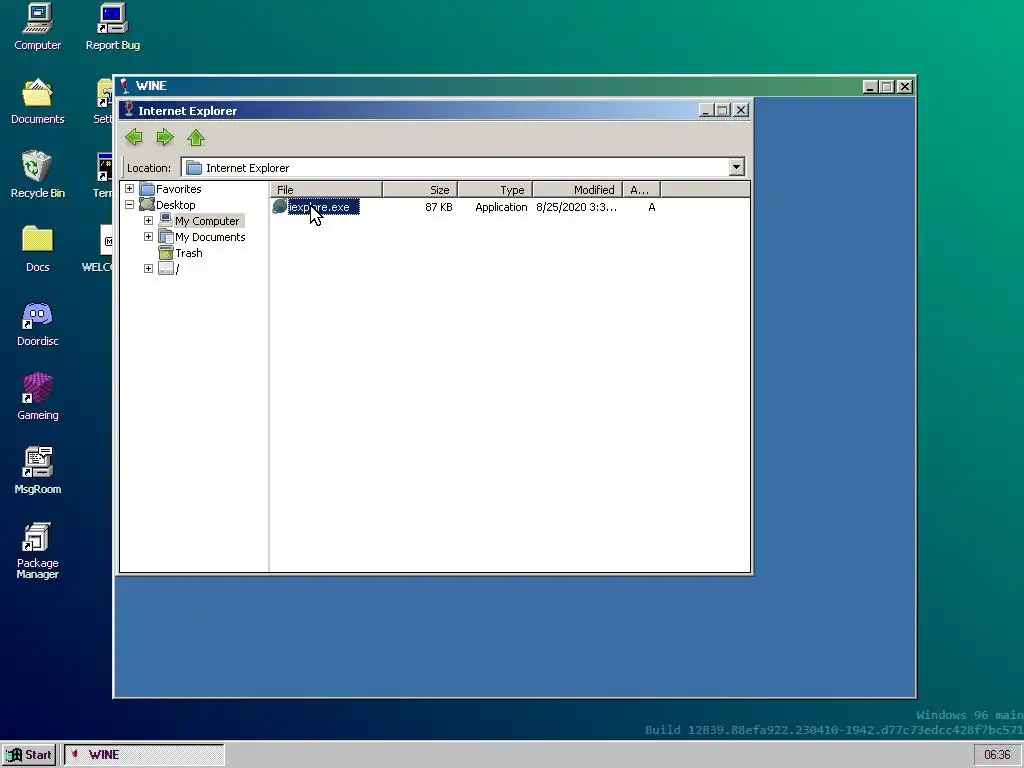Open the Docs desktop folder
The image size is (1024, 768).
pyautogui.click(x=37, y=249)
